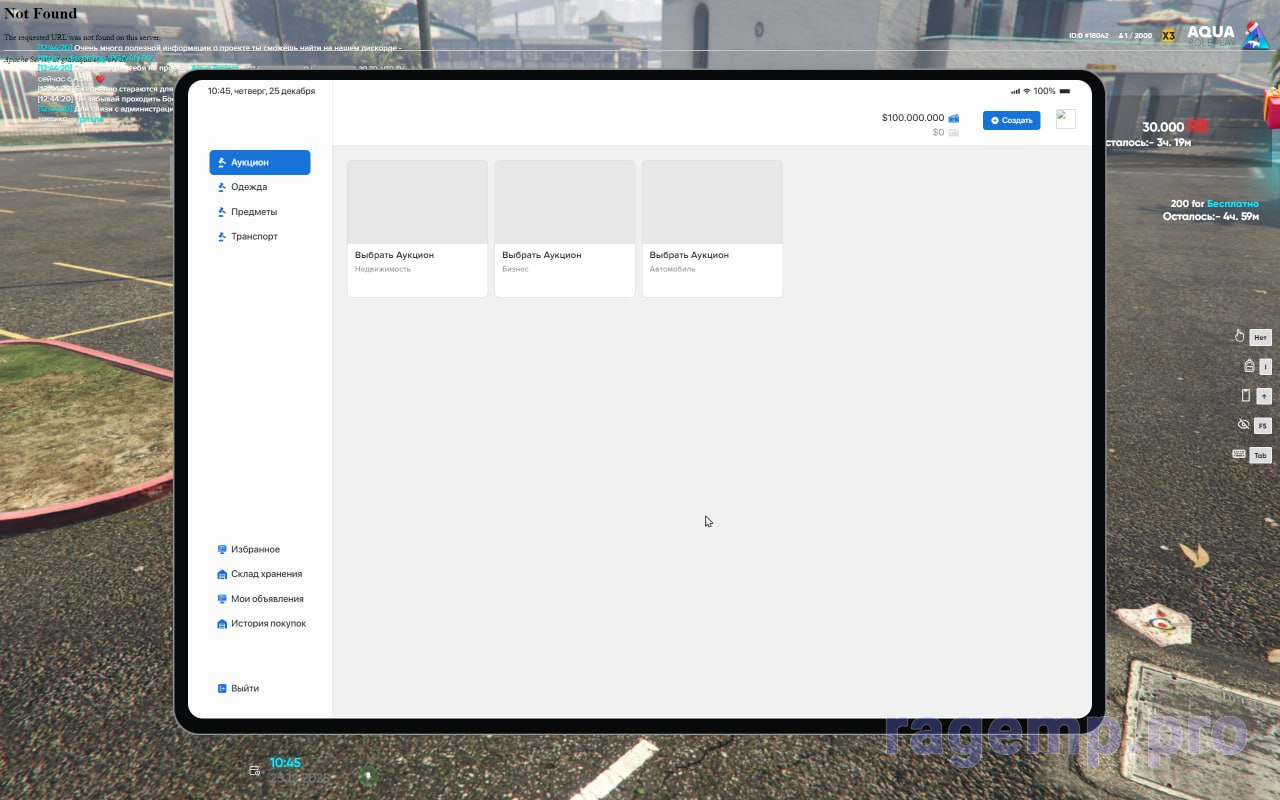Click the gavel icon beside Транспорт
Screen dimensions: 1280x800
pyautogui.click(x=222, y=237)
